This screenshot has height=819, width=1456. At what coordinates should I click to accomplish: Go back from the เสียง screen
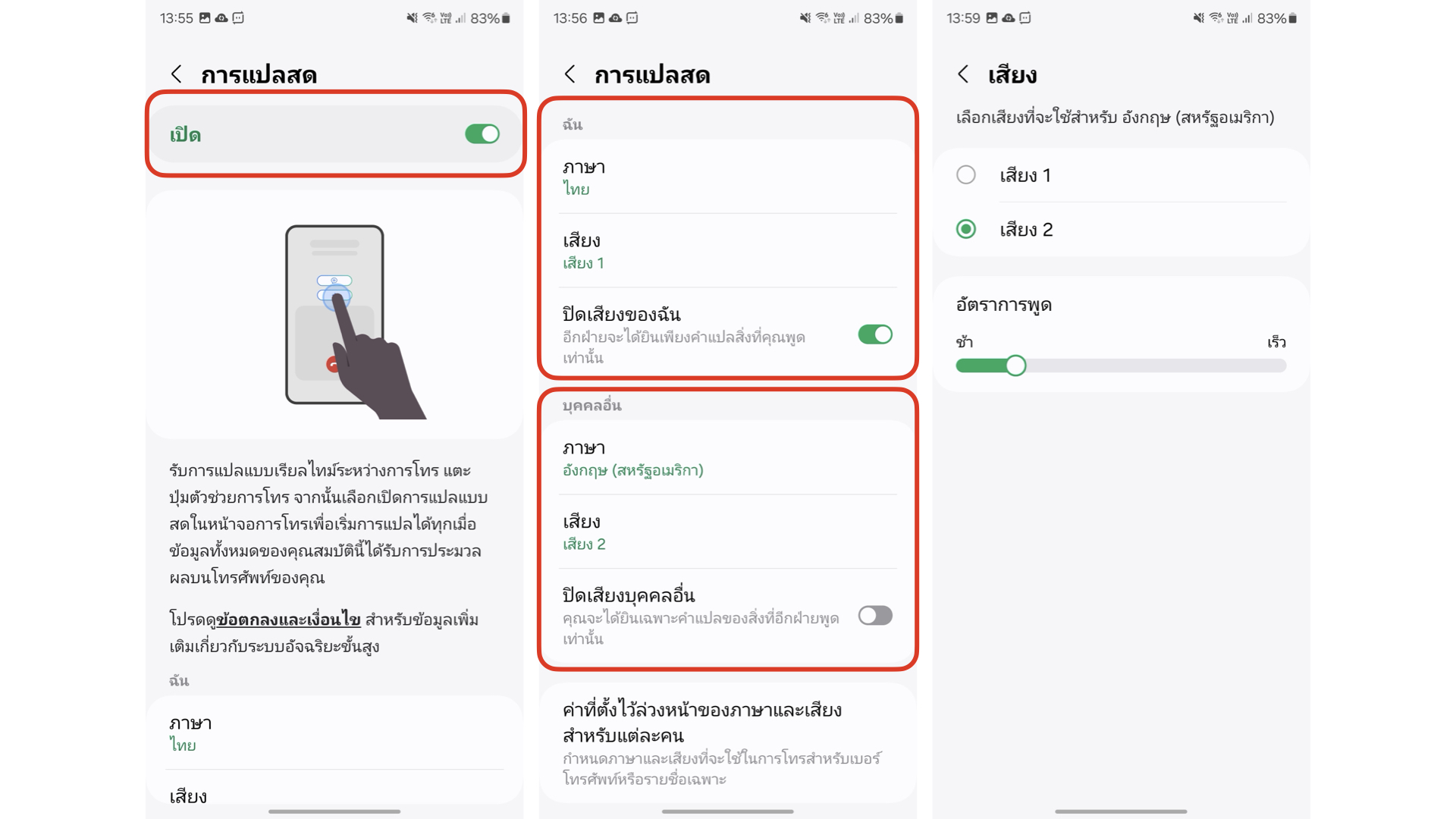tap(963, 74)
